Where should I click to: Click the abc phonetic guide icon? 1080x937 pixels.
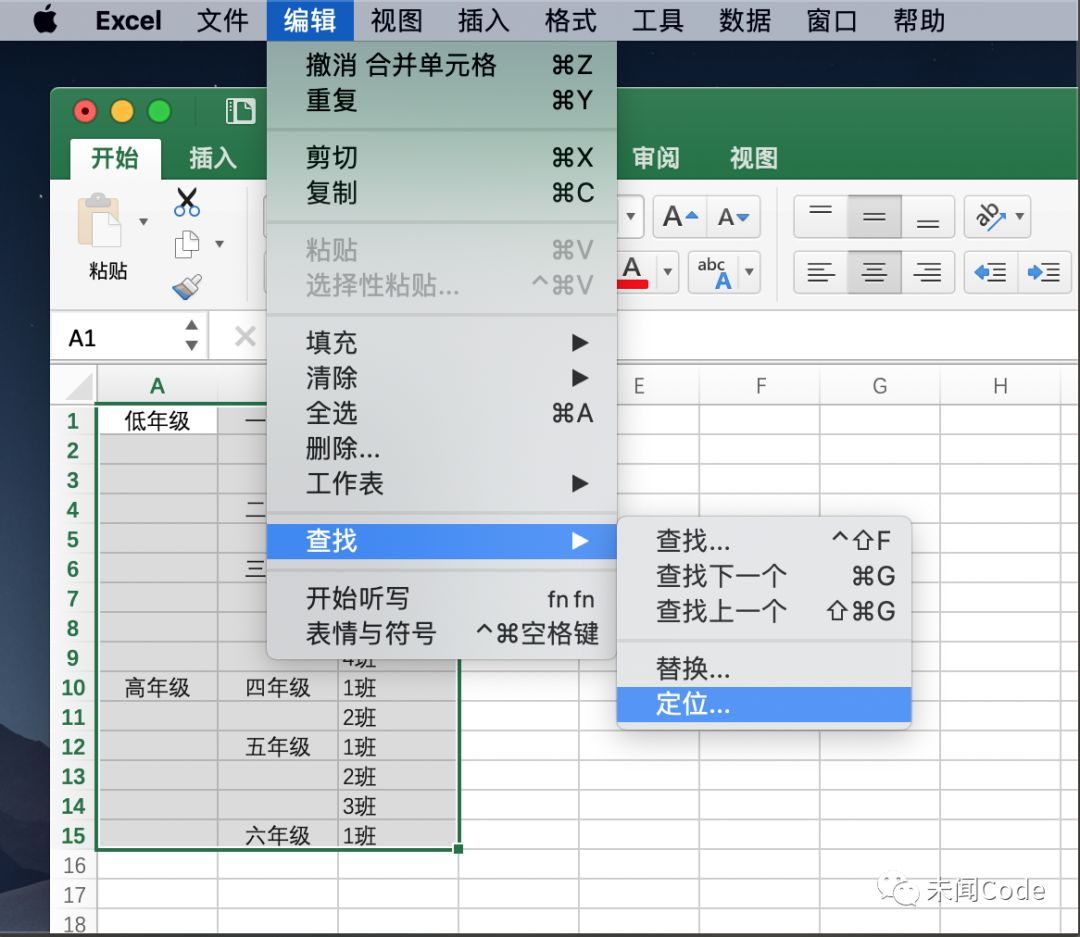click(714, 272)
